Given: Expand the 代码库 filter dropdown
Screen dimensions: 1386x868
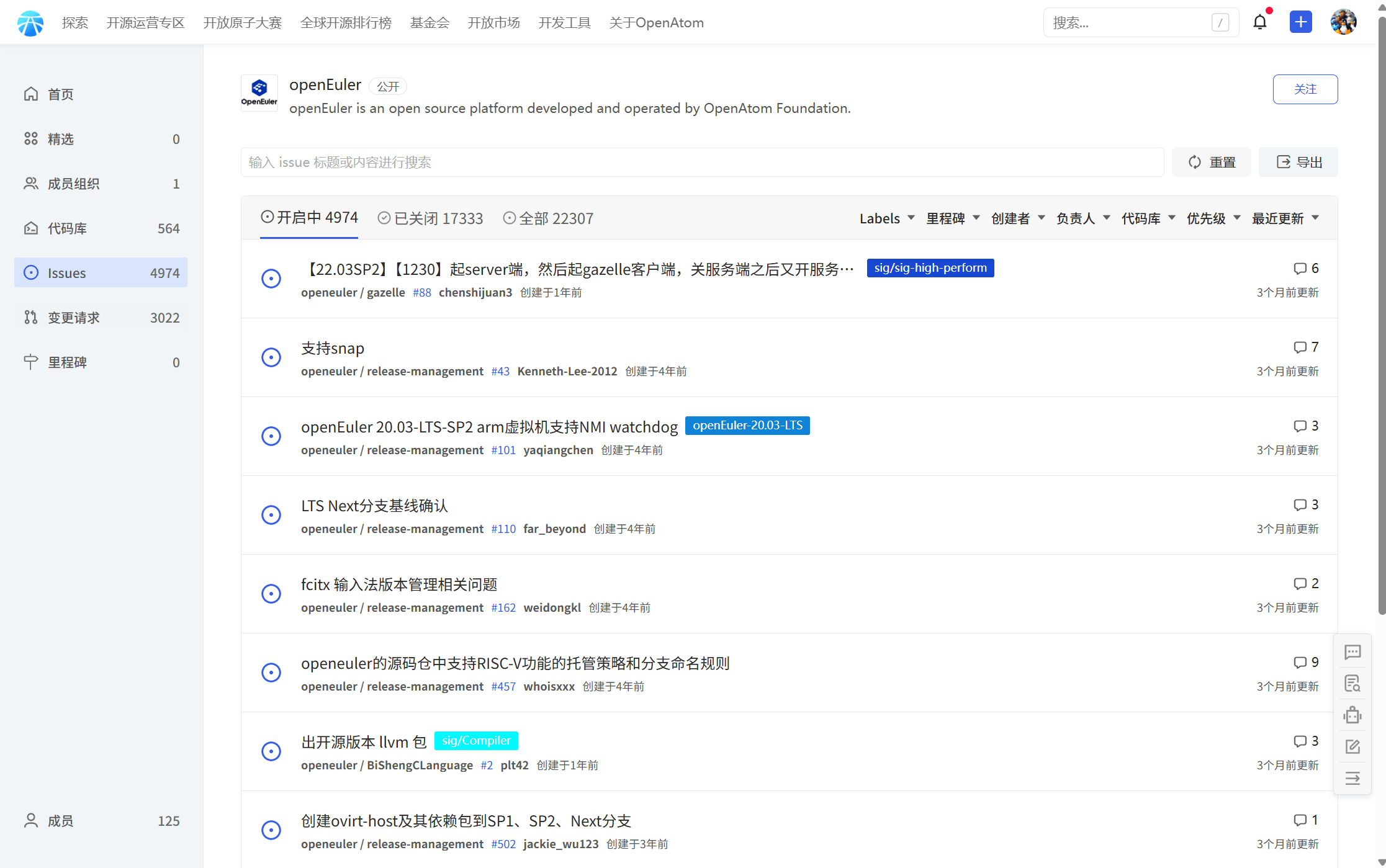Looking at the screenshot, I should [x=1148, y=218].
